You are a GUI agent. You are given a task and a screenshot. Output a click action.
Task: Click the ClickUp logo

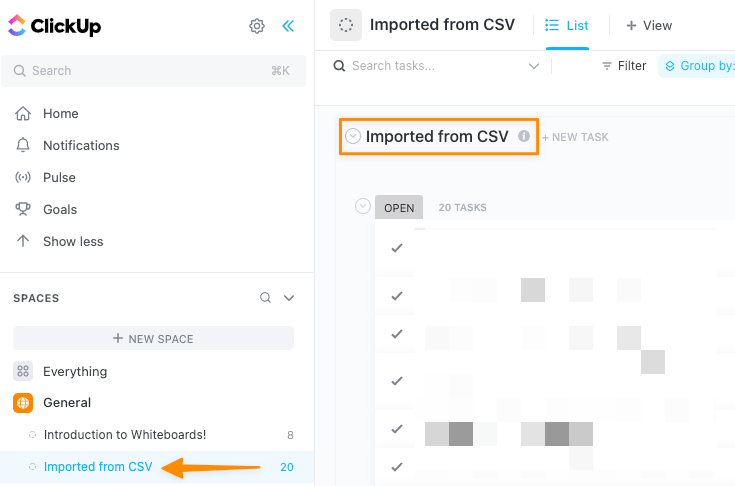pos(55,26)
